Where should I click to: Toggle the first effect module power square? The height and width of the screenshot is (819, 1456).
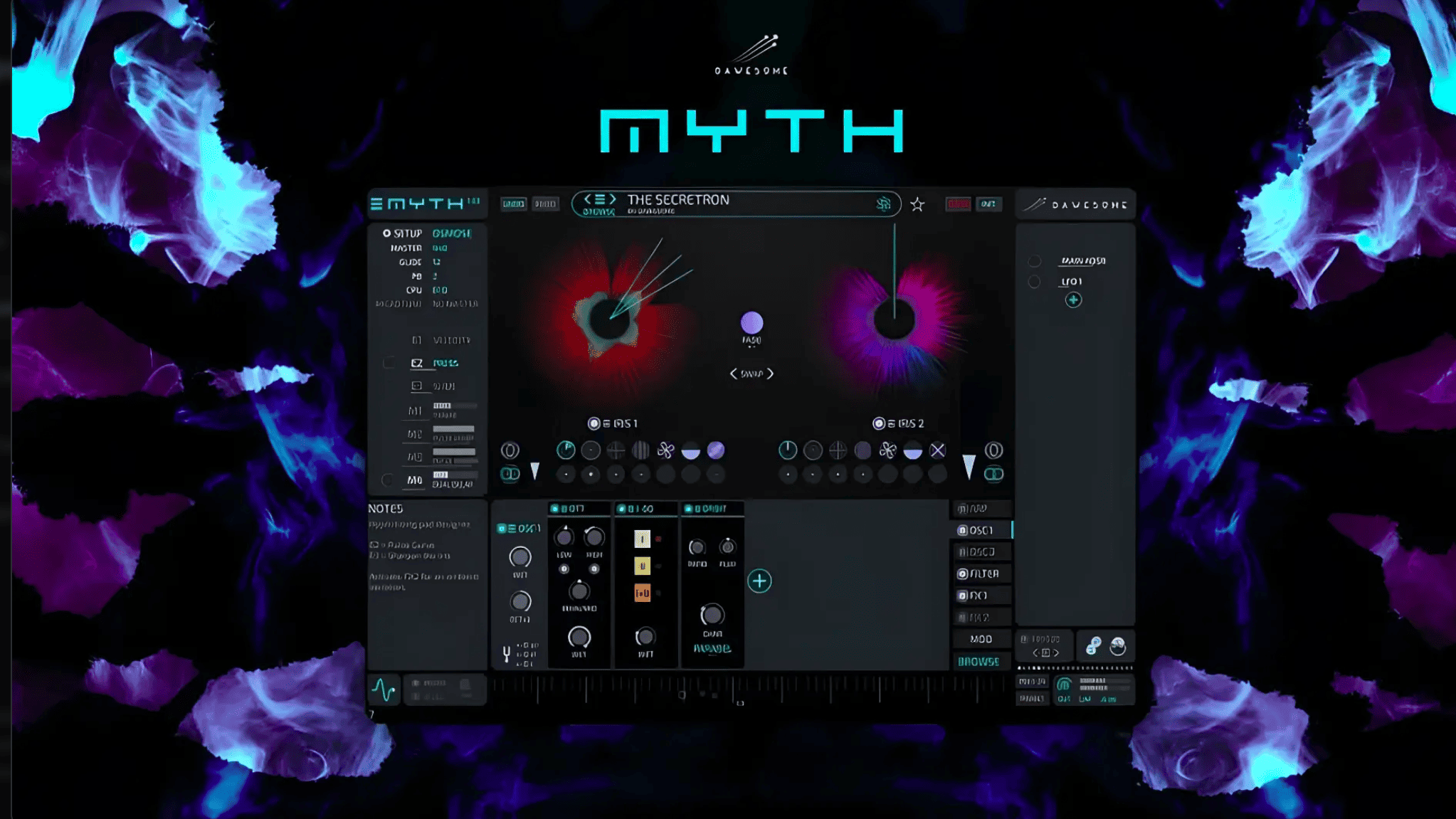[x=555, y=509]
